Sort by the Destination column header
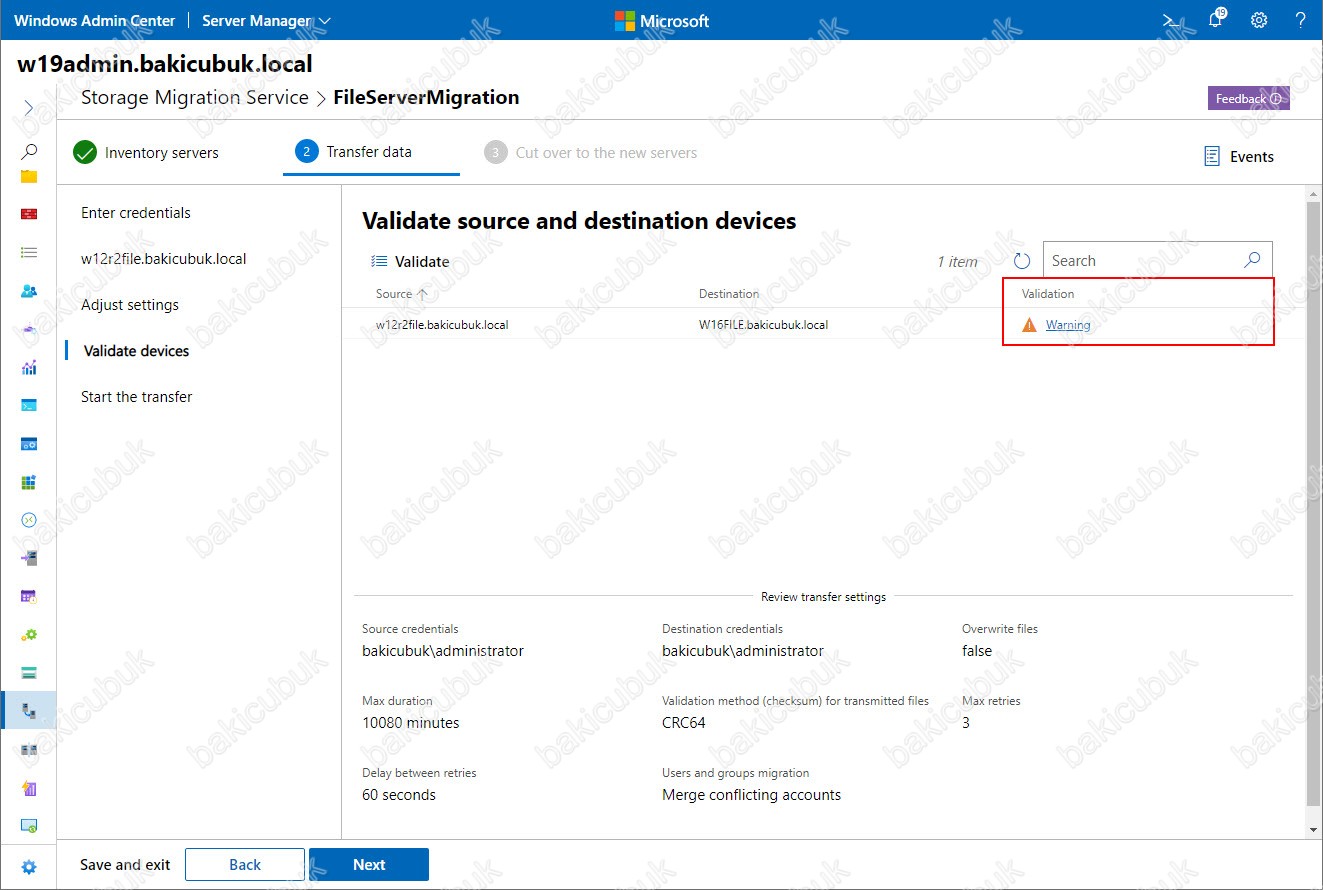1323x890 pixels. pos(729,294)
